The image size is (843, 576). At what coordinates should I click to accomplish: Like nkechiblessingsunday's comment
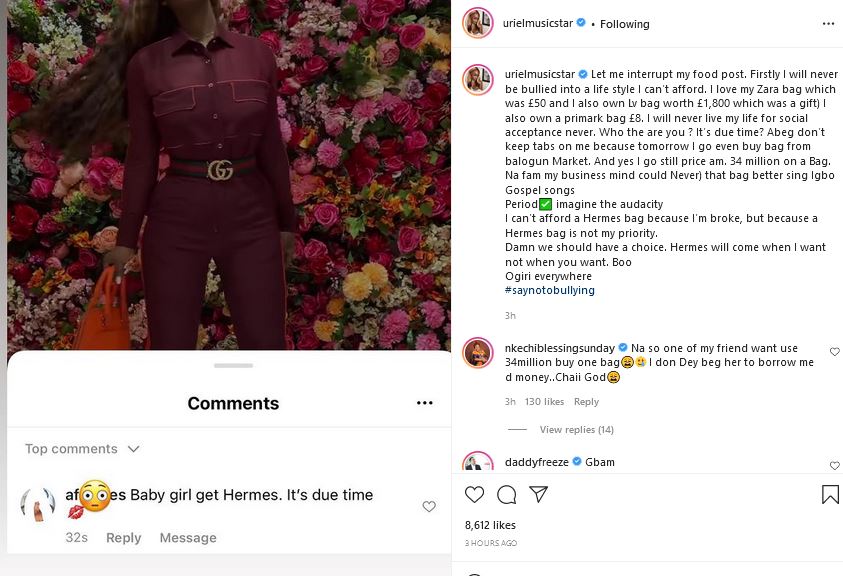pos(835,352)
